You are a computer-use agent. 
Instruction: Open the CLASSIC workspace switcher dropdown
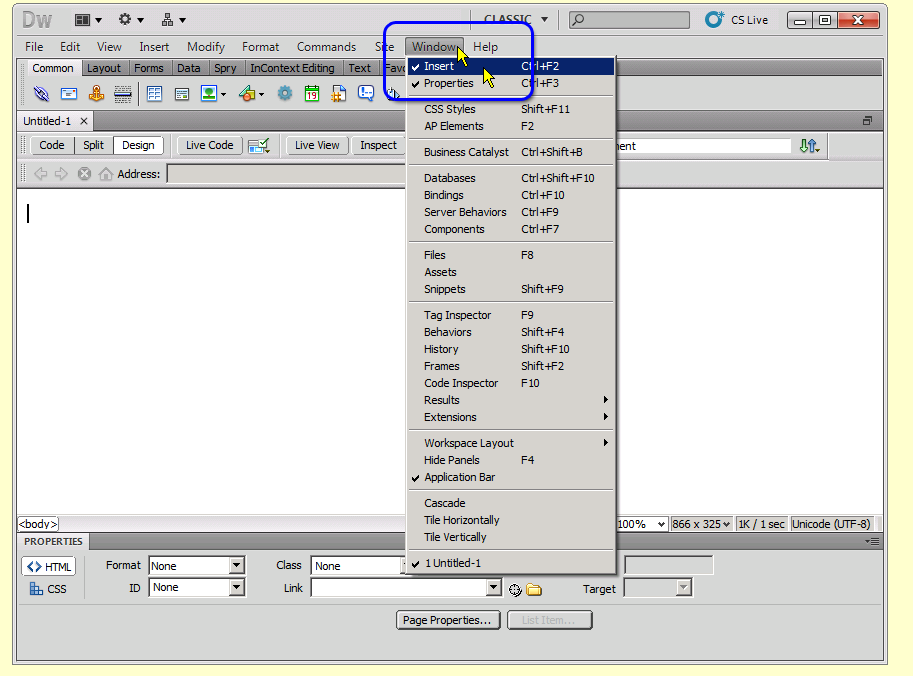516,19
